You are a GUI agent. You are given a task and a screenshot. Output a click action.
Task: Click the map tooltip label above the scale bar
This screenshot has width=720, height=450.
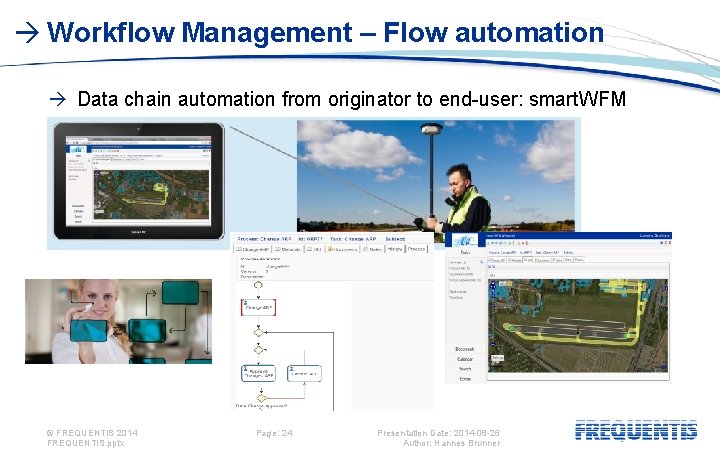[498, 358]
